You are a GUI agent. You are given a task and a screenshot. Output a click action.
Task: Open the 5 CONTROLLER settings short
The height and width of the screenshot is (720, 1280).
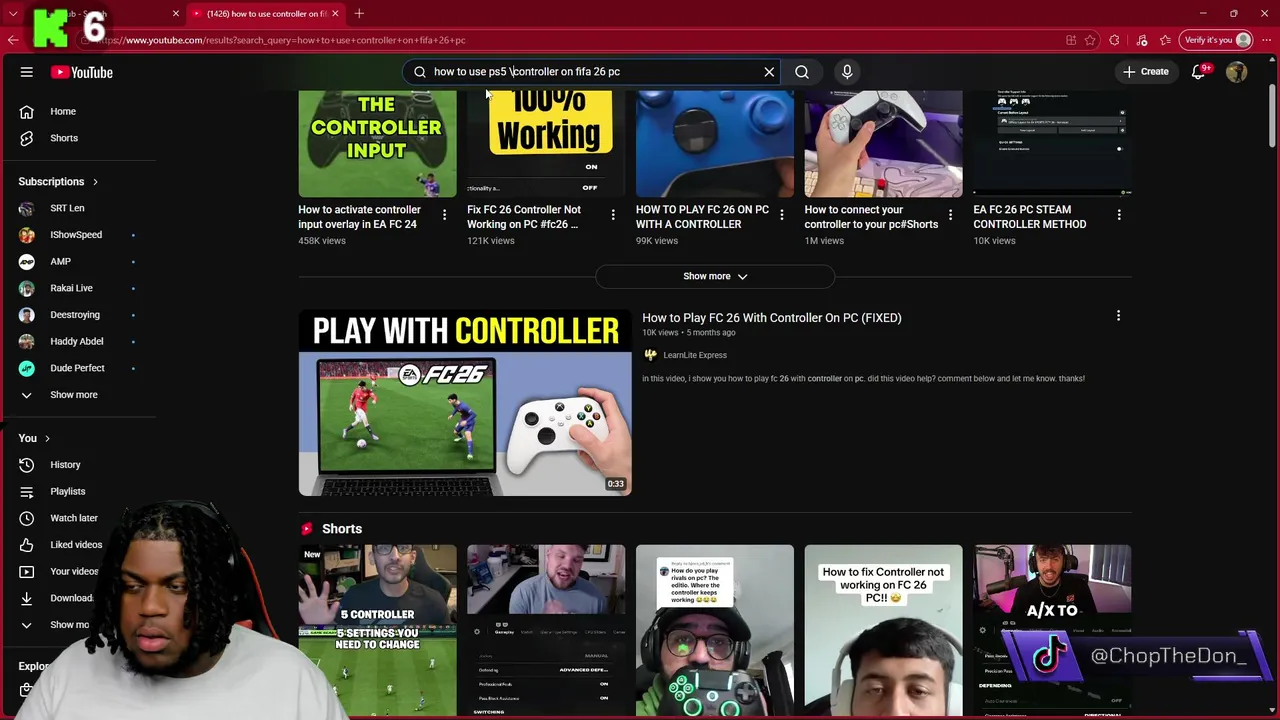[x=377, y=630]
